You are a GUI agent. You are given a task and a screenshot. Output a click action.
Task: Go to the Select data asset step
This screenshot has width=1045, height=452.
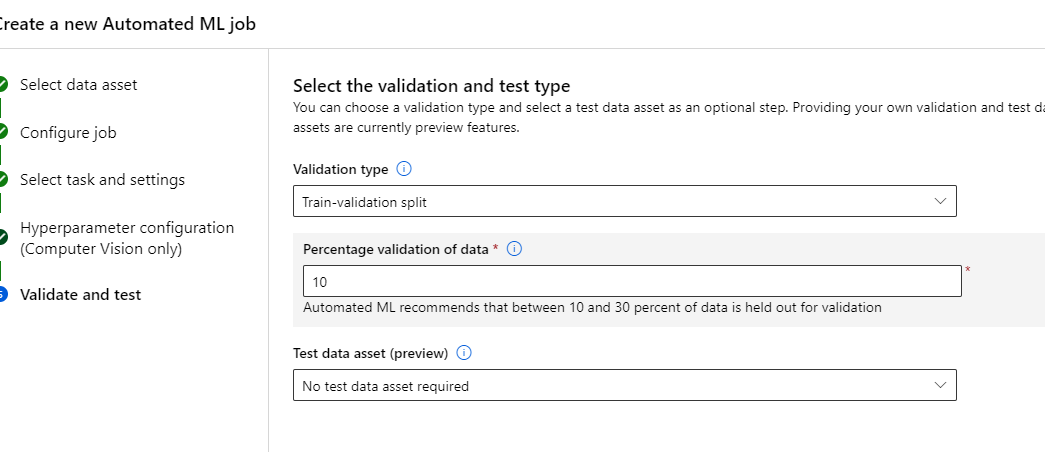click(79, 85)
